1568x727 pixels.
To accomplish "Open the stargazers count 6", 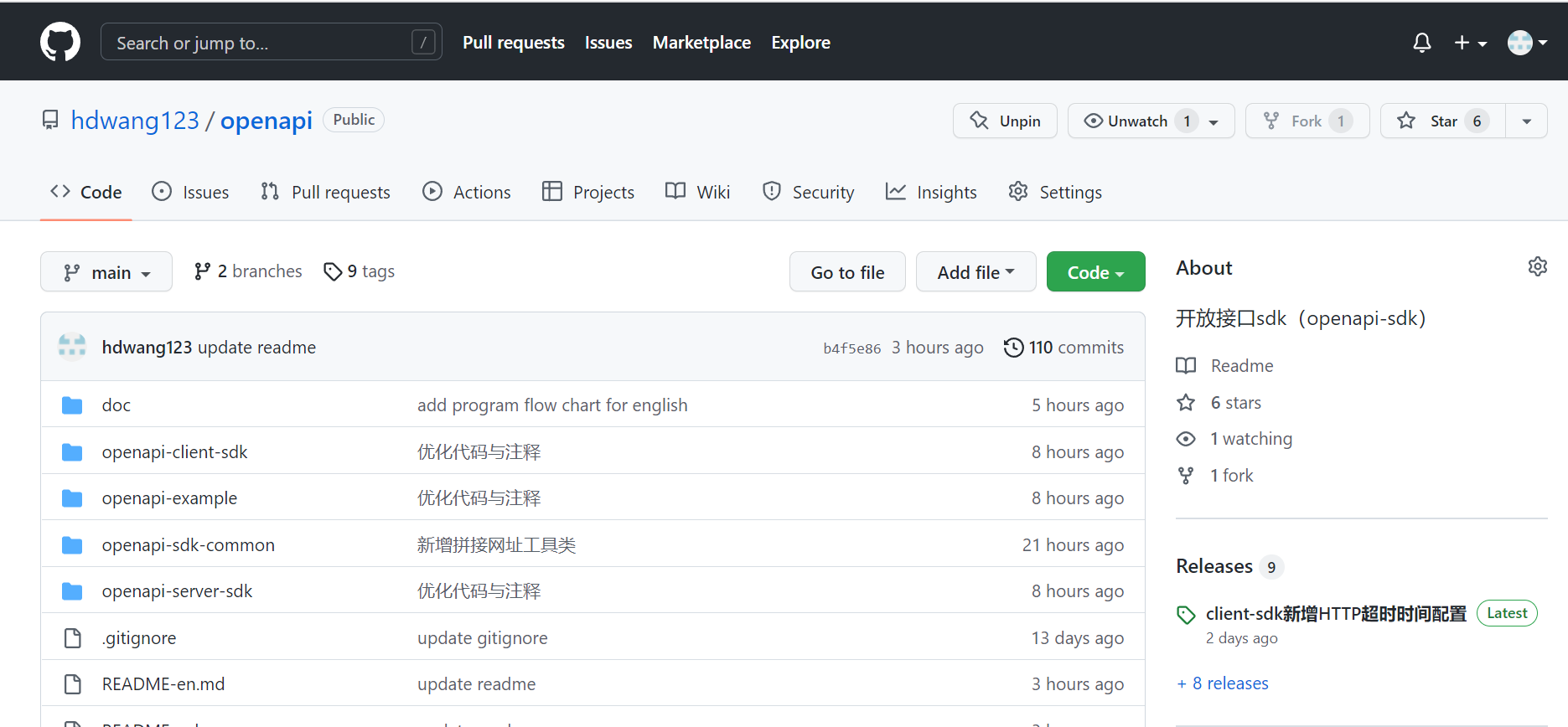I will pyautogui.click(x=1477, y=121).
